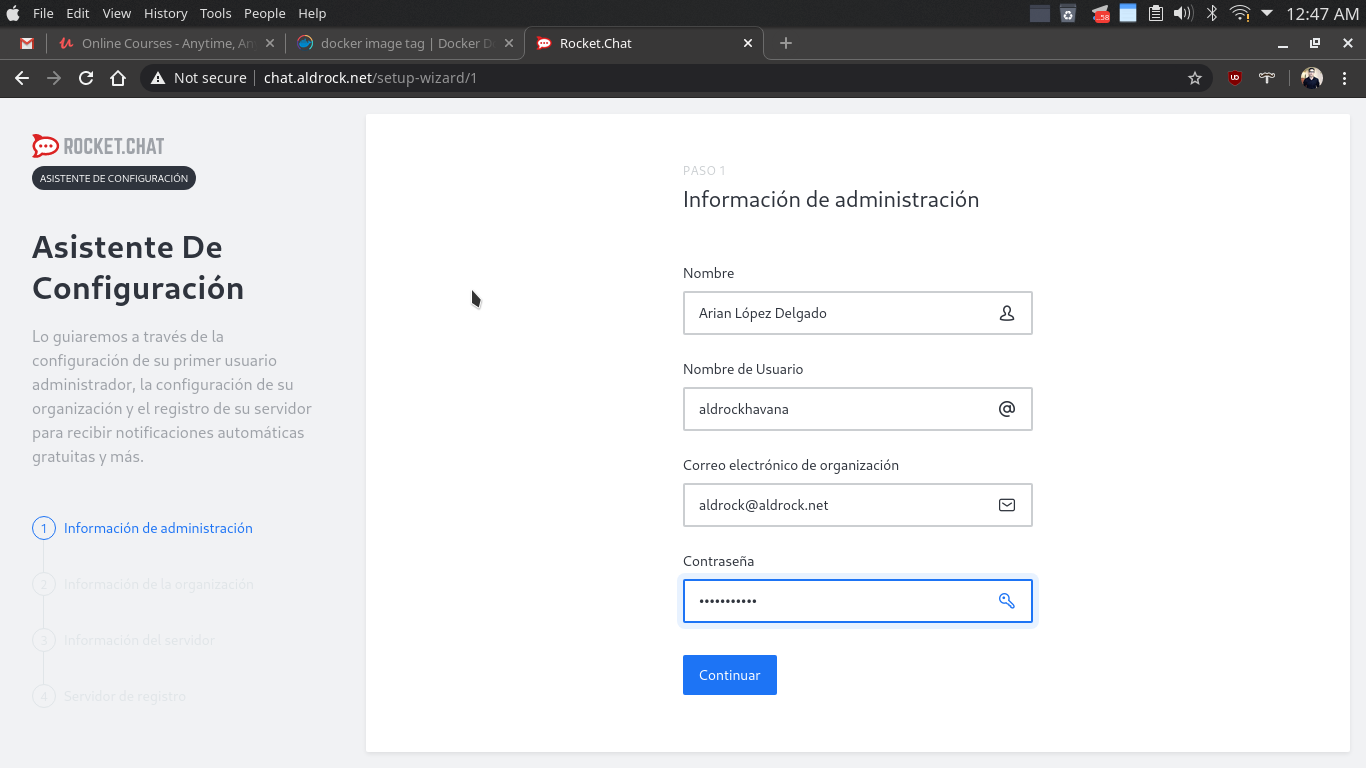Click the @ icon in username field
The width and height of the screenshot is (1366, 768).
1007,409
